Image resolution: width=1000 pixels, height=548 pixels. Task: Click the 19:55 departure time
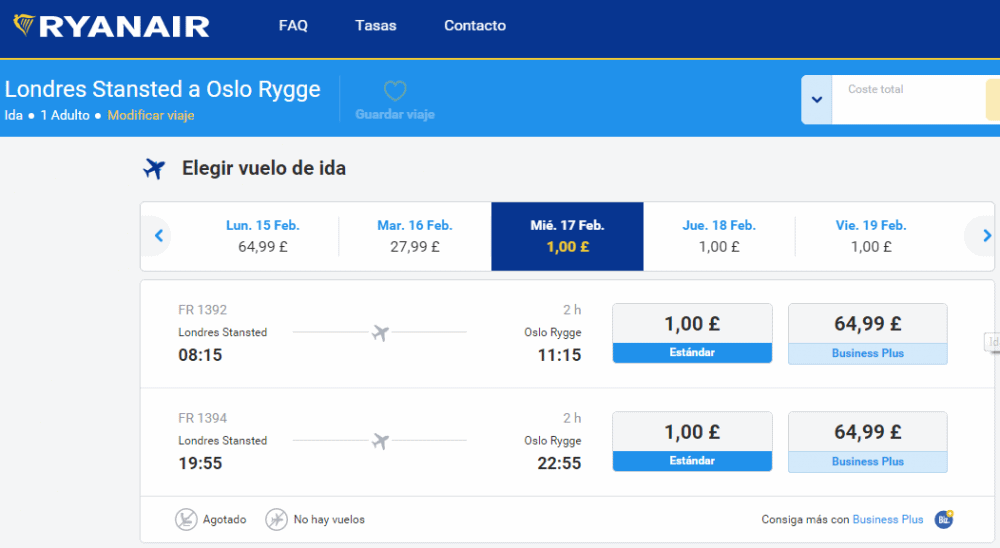200,463
